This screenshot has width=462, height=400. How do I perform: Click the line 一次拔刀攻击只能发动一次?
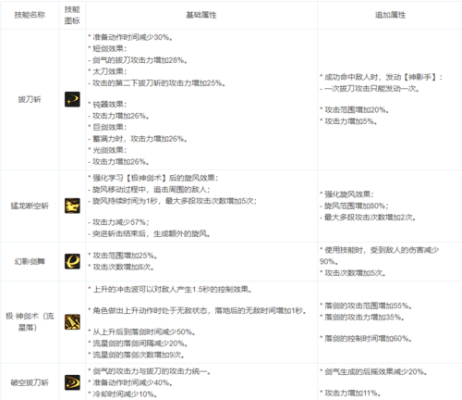(x=370, y=89)
